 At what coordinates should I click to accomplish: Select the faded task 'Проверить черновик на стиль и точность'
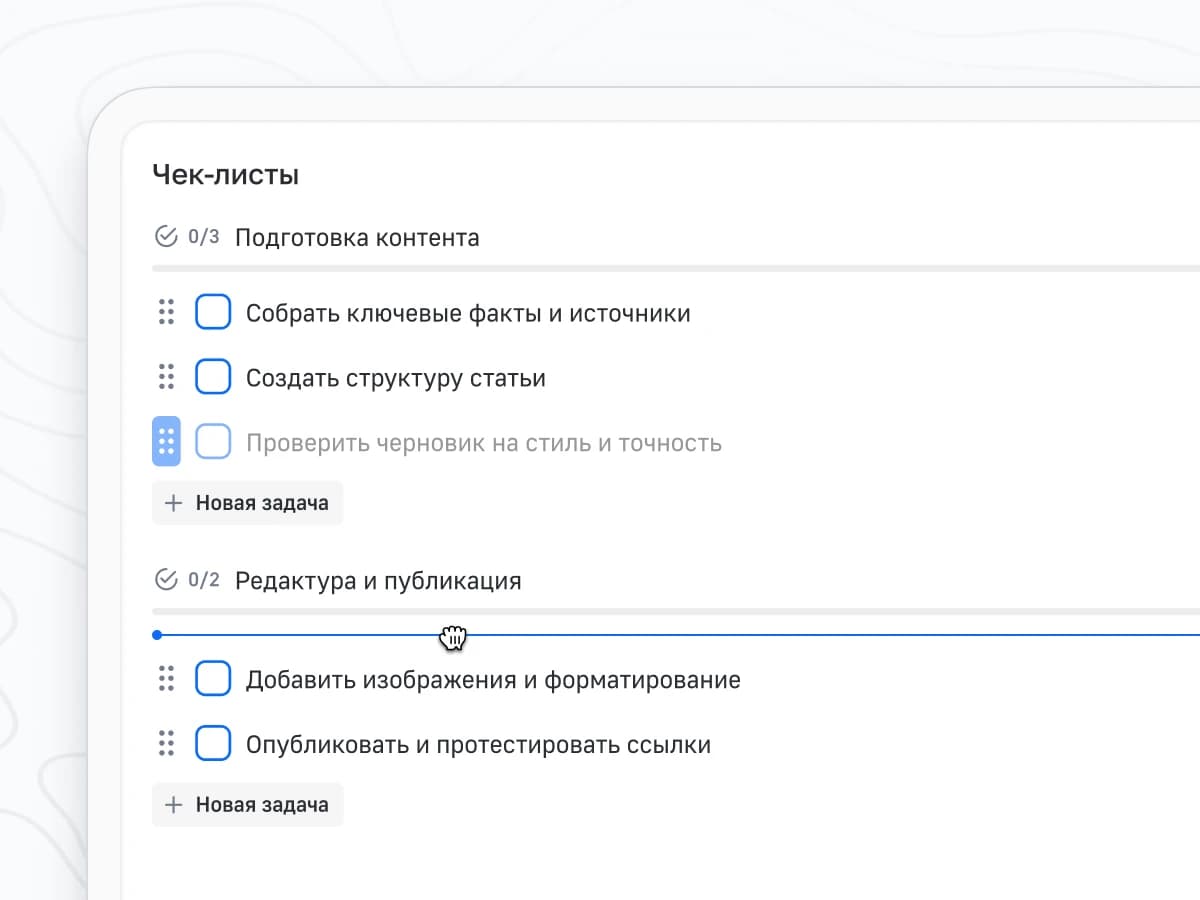tap(484, 443)
